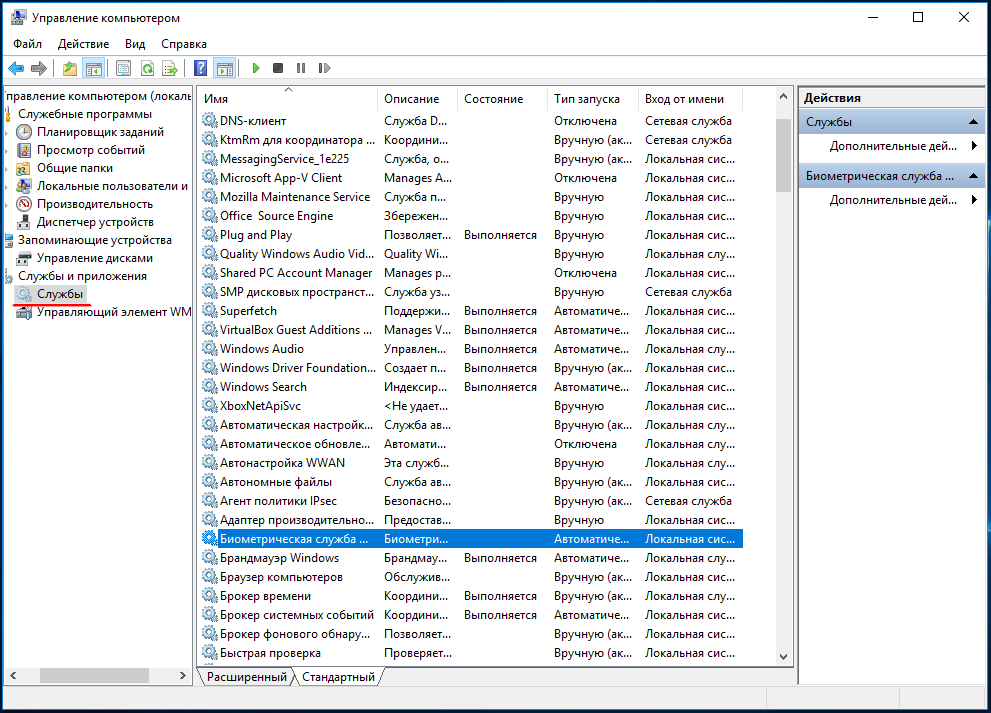Start the service with the green play button

click(255, 68)
